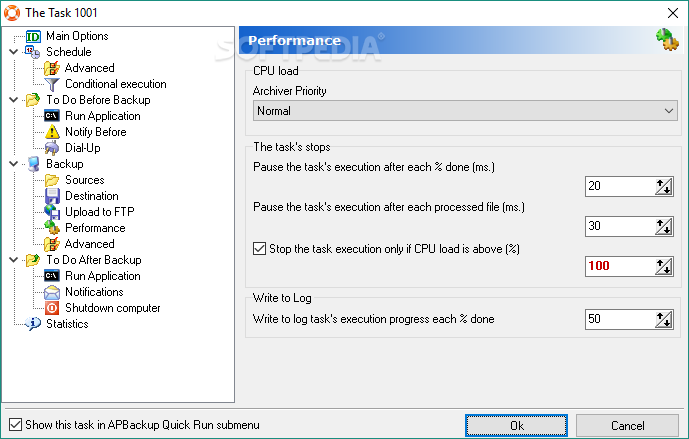Image resolution: width=689 pixels, height=439 pixels.
Task: Confirm settings with the Ok button
Action: (516, 425)
